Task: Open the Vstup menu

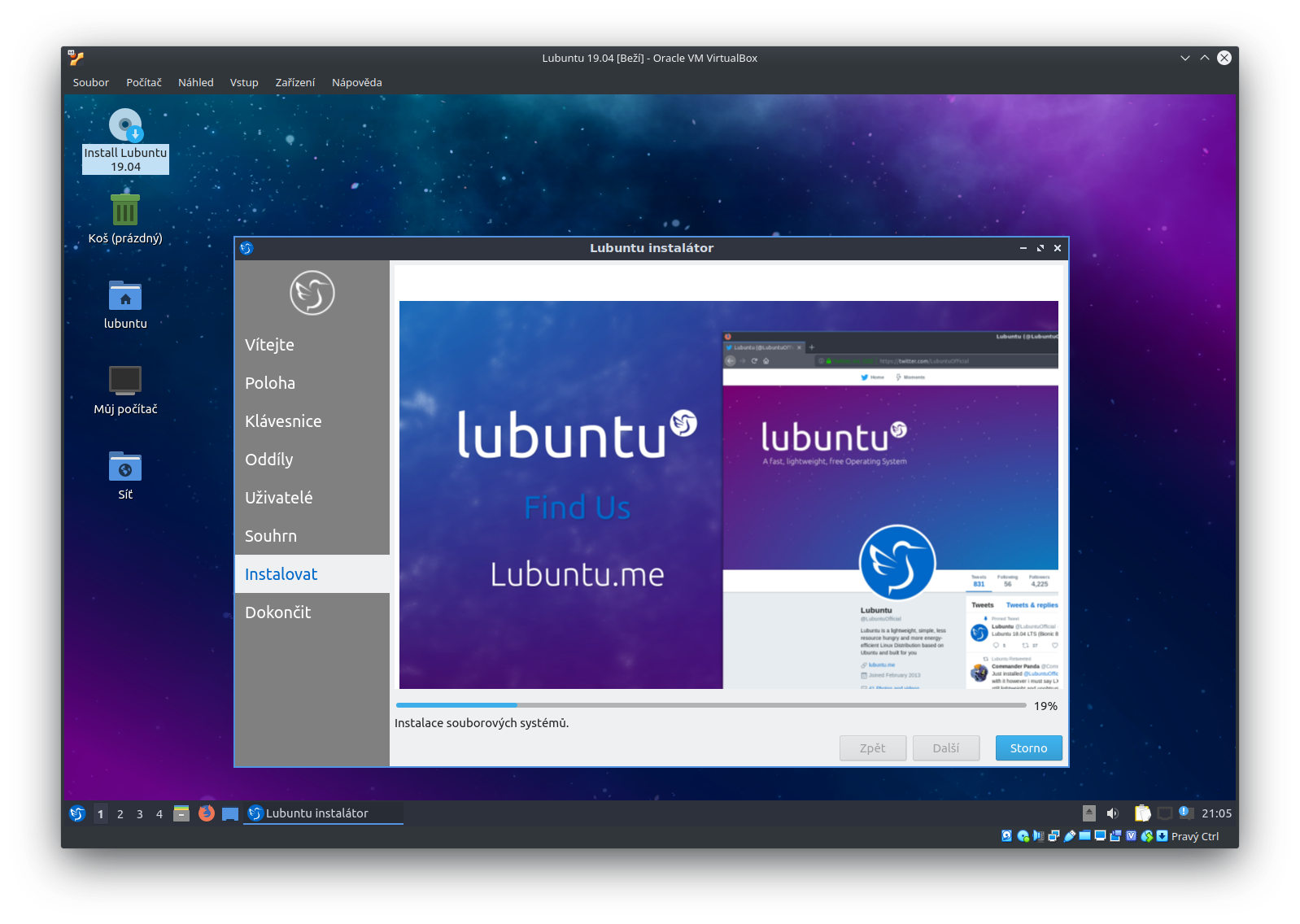Action: point(244,82)
